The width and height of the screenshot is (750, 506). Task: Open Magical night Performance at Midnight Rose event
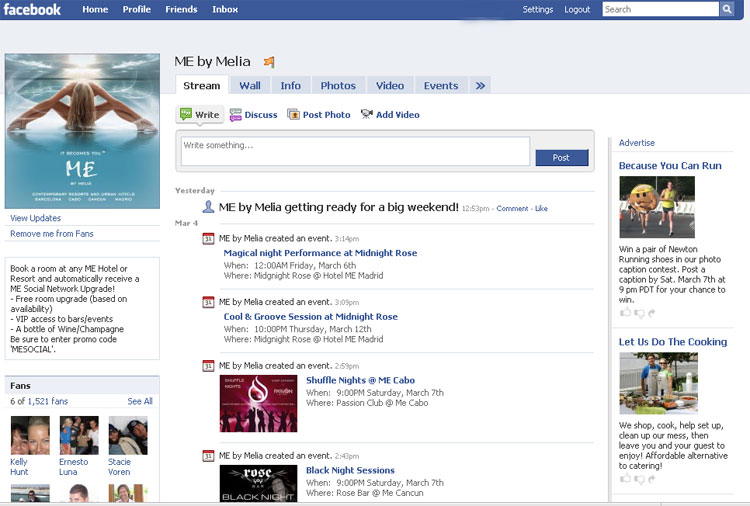[x=320, y=253]
